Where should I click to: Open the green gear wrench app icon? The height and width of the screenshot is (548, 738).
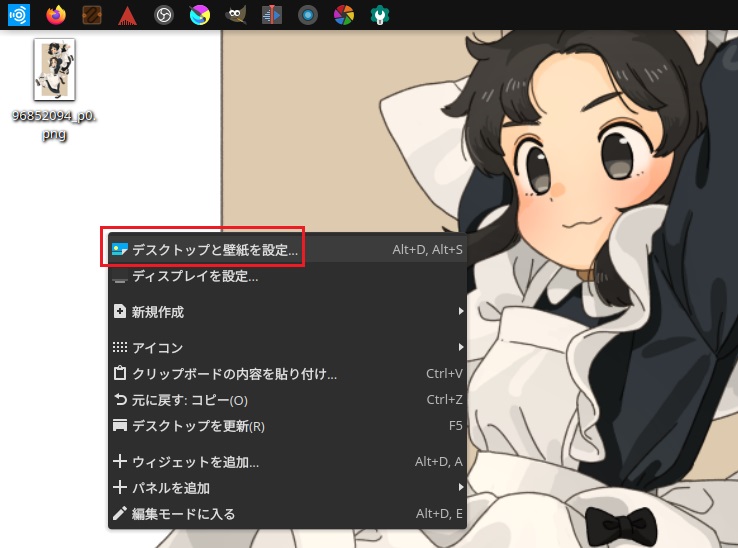click(x=380, y=15)
